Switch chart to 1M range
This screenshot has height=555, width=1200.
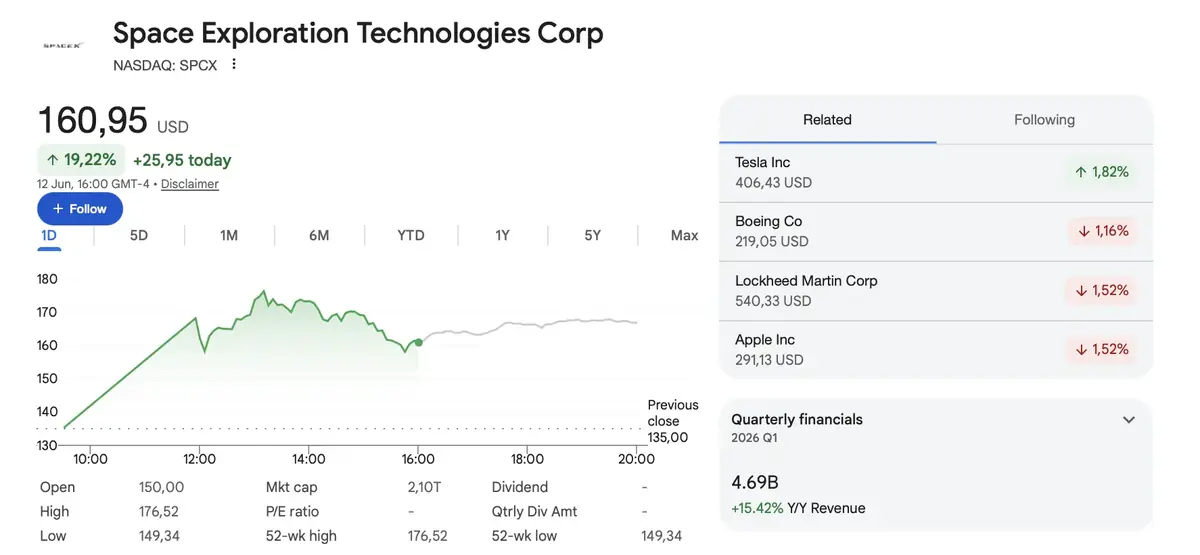(229, 236)
